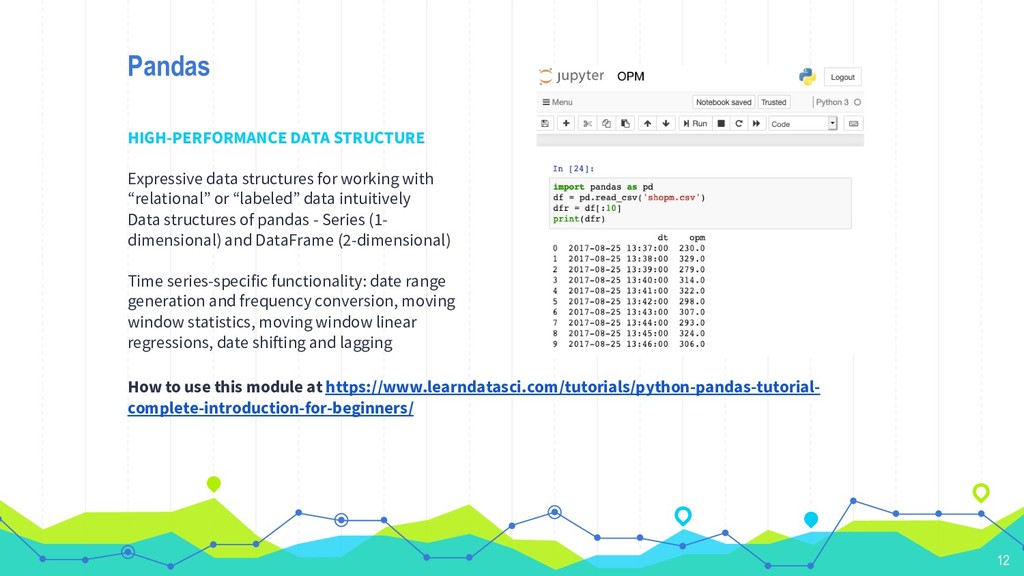
Task: Click the Python logo icon
Action: pos(807,76)
